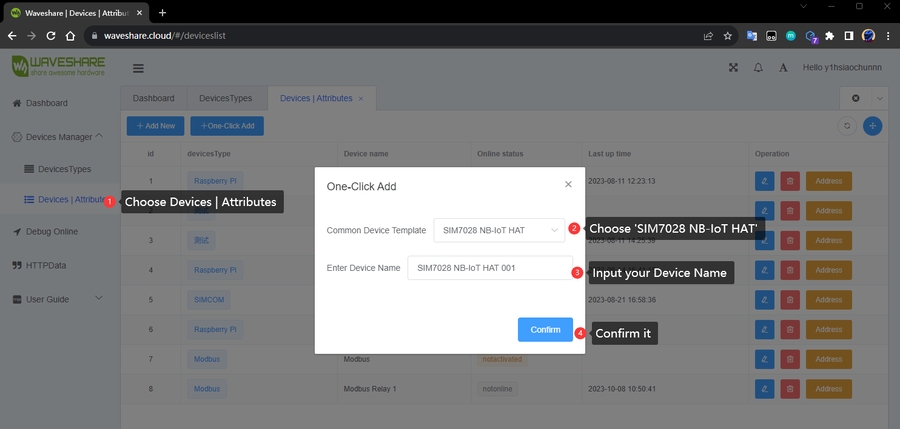
Task: Click the Enter Device Name field
Action: pos(489,267)
